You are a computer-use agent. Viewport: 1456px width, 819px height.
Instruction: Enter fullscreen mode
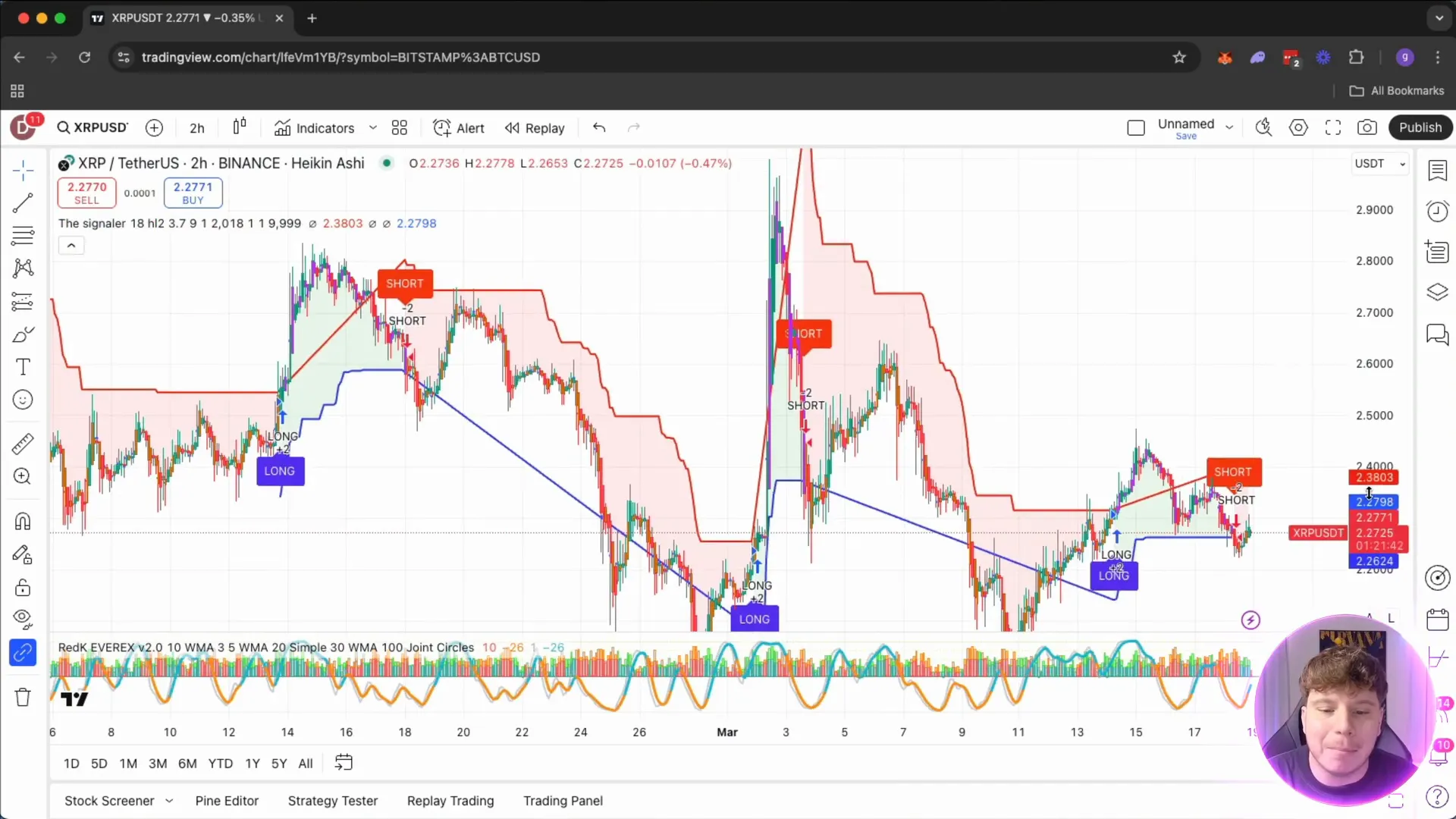pos(1333,127)
